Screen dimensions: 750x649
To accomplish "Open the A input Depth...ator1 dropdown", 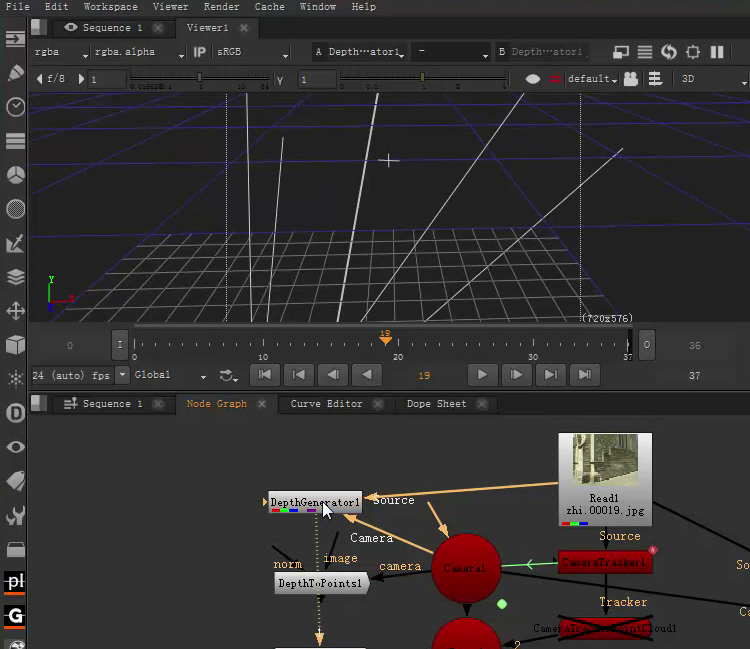I will (360, 52).
